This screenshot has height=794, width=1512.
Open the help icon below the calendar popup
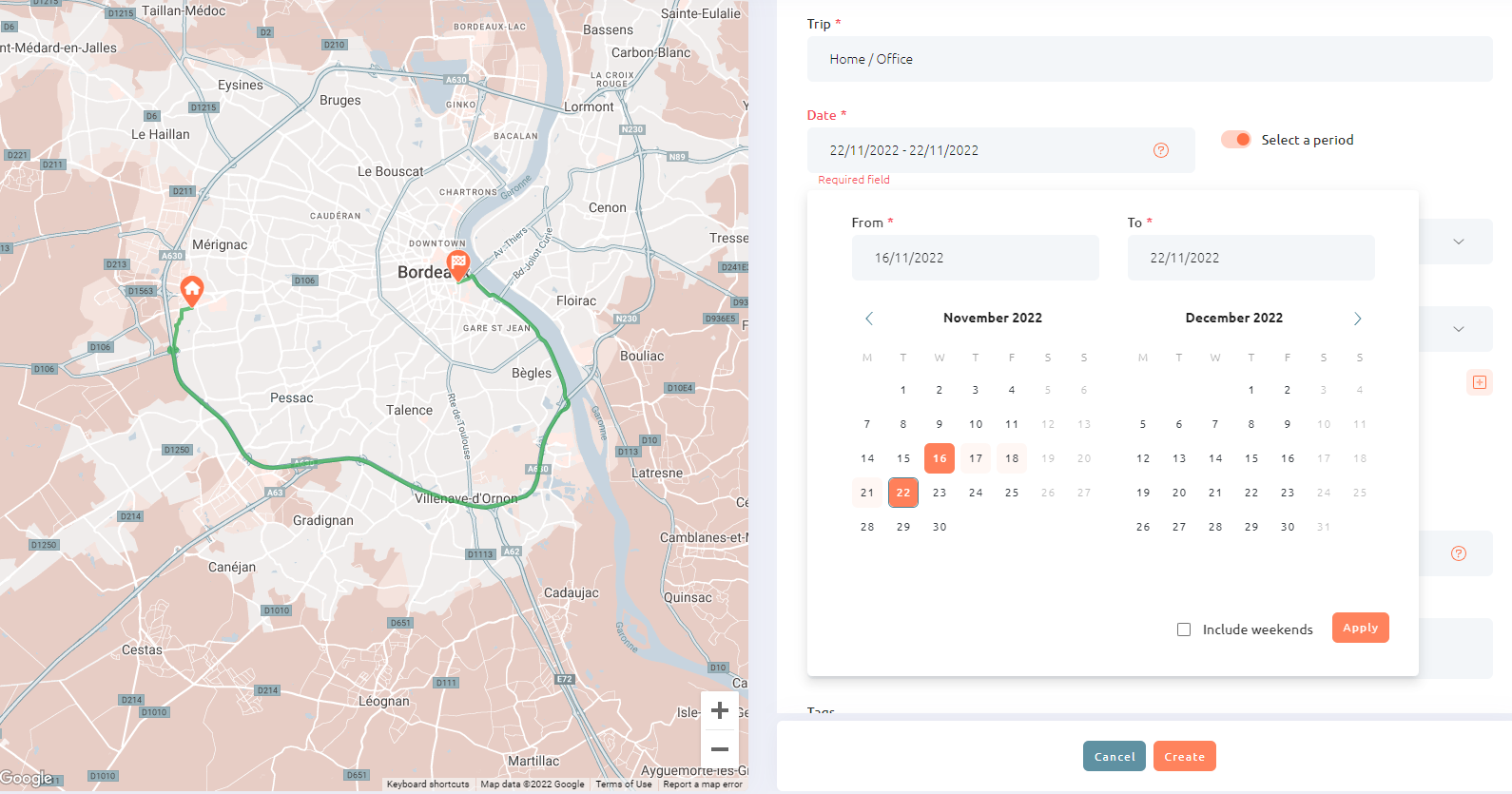[1459, 553]
